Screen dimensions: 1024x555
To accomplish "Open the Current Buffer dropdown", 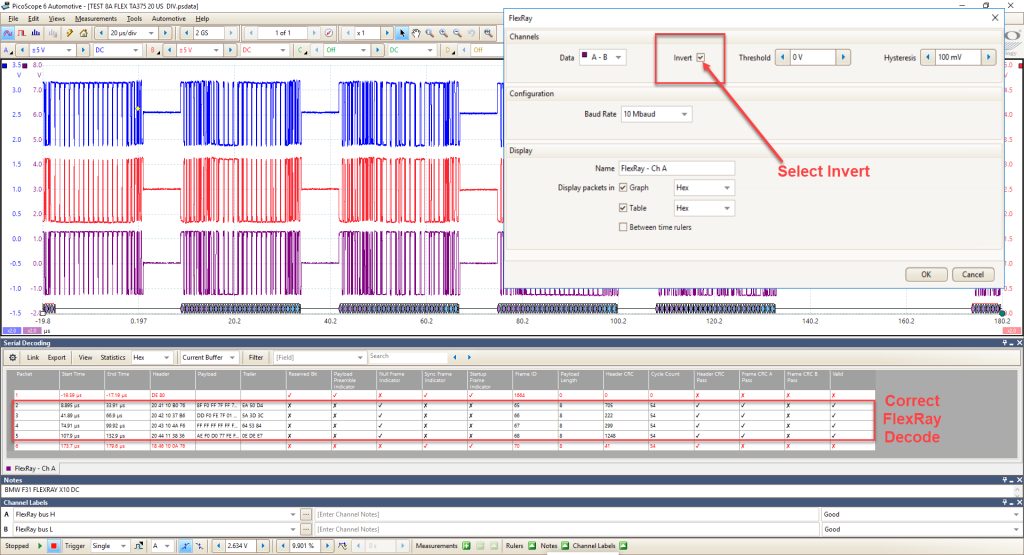I will point(208,357).
